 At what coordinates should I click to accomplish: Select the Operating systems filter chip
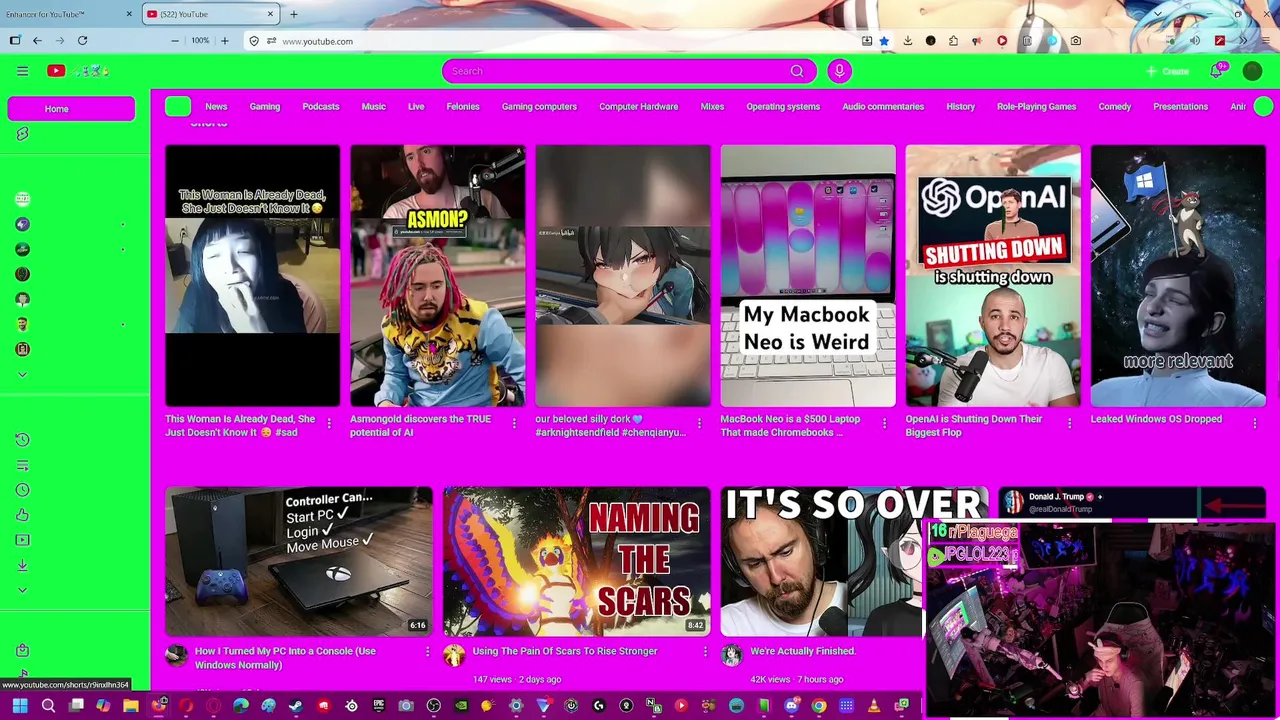(783, 107)
